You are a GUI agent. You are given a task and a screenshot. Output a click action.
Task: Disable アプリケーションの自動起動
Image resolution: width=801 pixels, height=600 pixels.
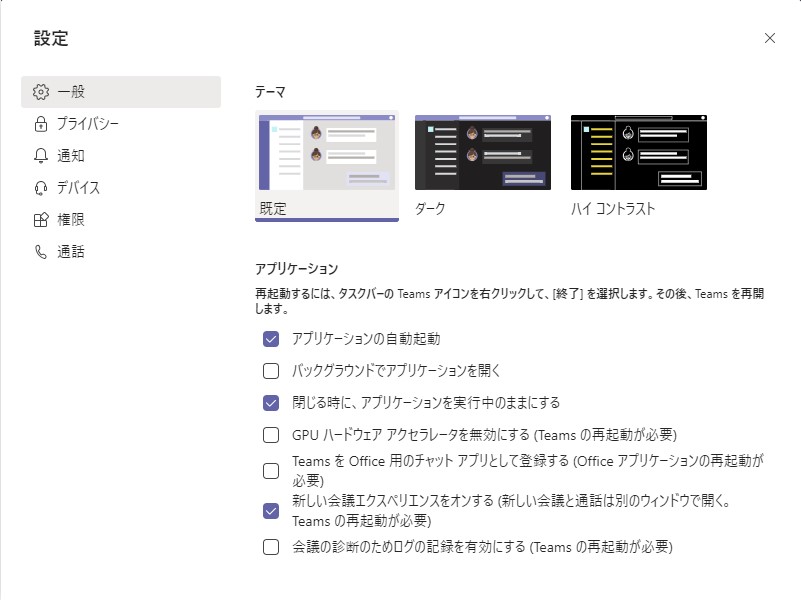(268, 339)
